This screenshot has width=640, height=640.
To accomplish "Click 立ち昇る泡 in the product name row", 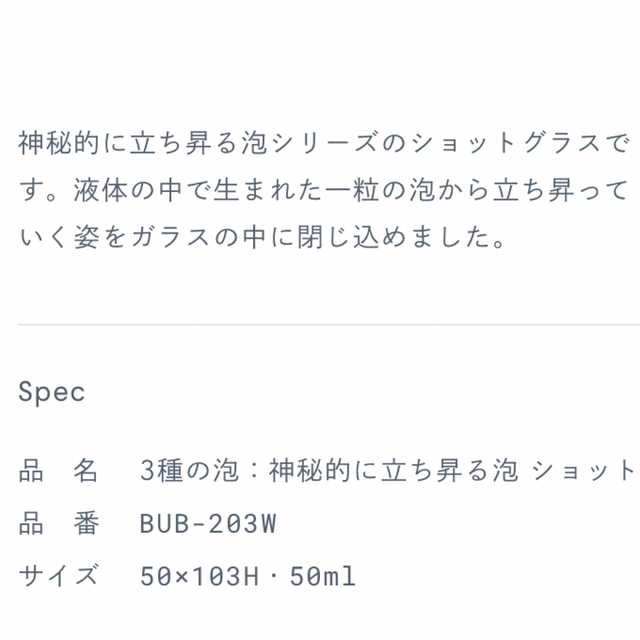I will [x=449, y=471].
